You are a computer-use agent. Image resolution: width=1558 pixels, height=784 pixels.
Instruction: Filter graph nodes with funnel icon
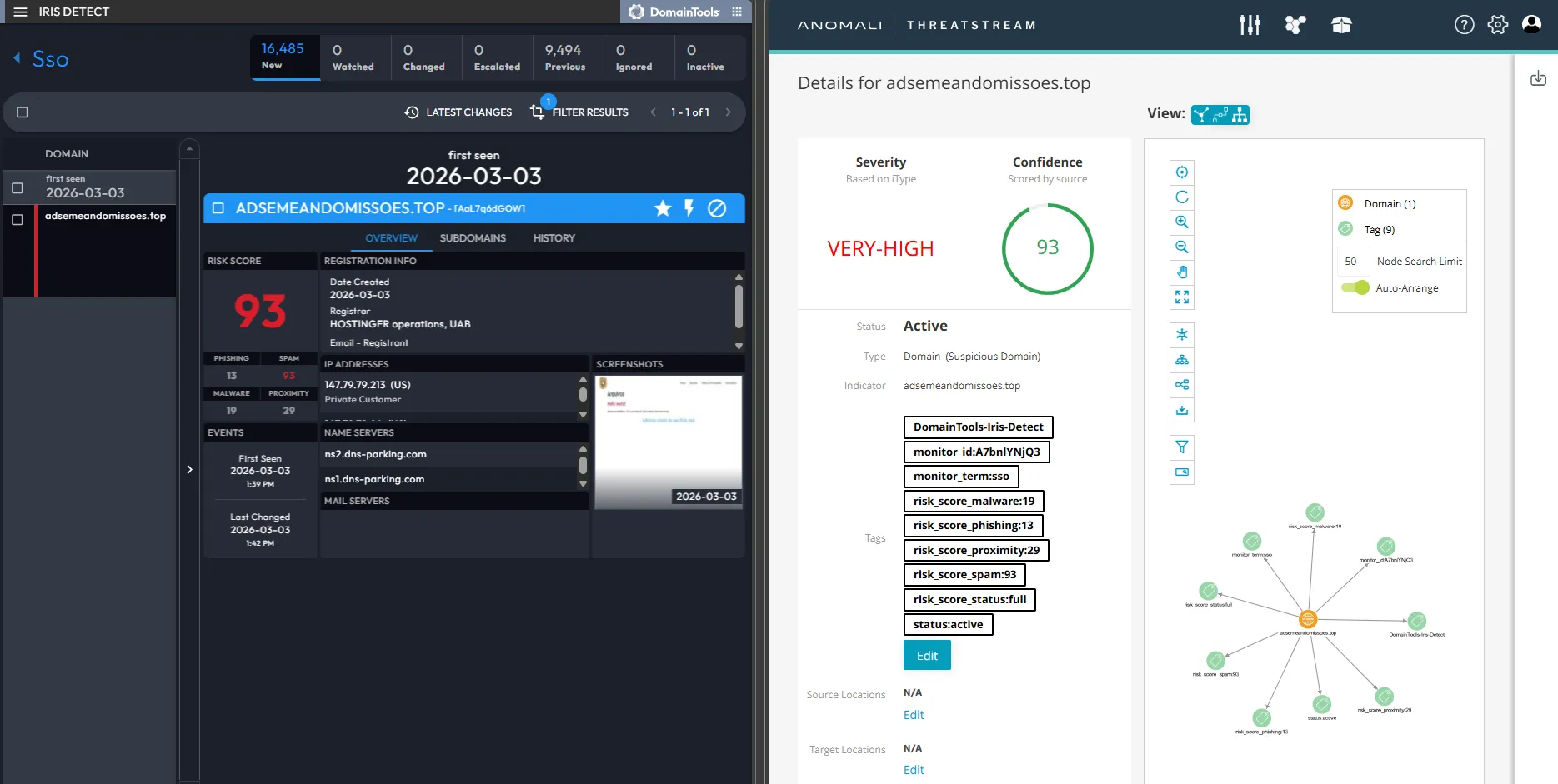coord(1182,447)
